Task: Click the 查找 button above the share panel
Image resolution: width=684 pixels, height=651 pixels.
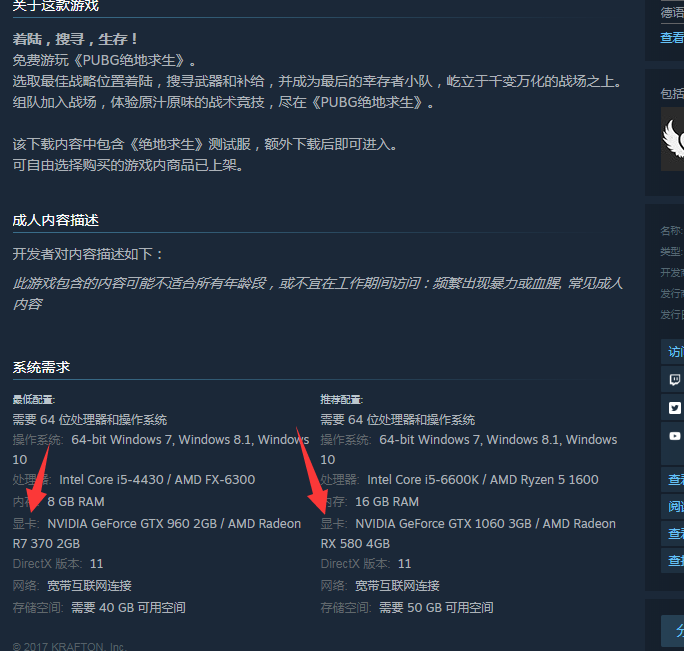Action: [x=673, y=560]
